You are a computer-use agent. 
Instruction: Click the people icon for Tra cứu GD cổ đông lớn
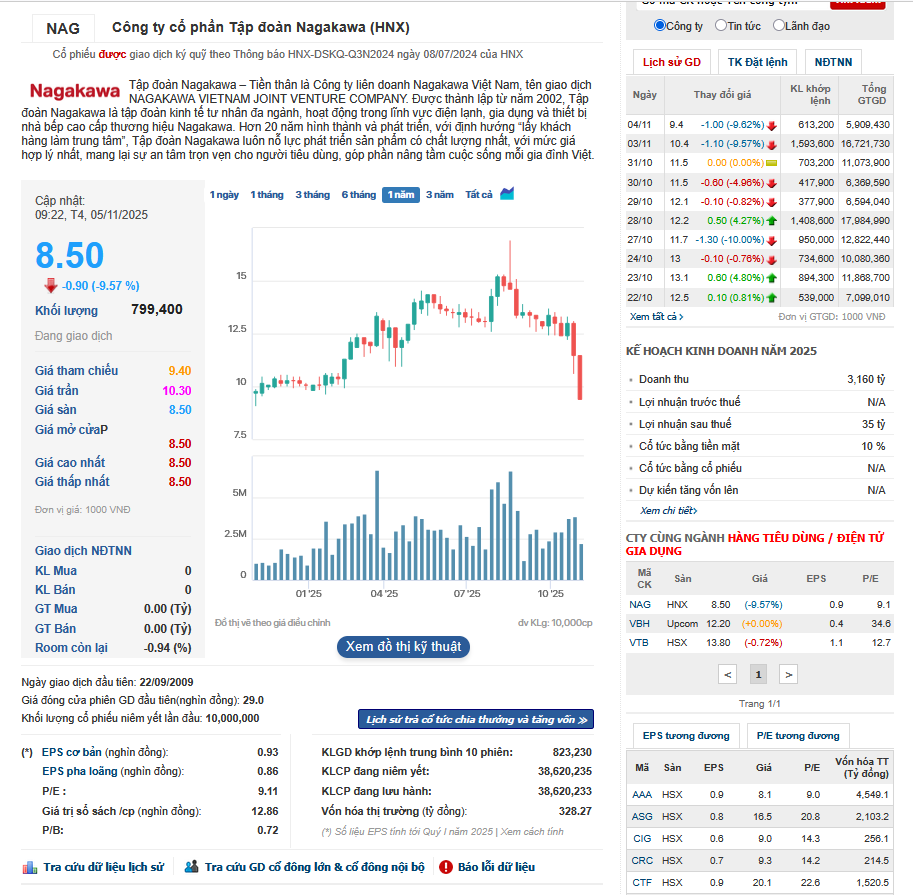pyautogui.click(x=192, y=866)
